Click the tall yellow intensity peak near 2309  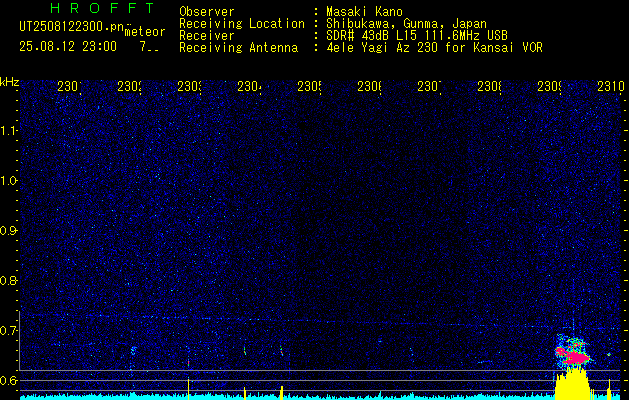[573, 384]
